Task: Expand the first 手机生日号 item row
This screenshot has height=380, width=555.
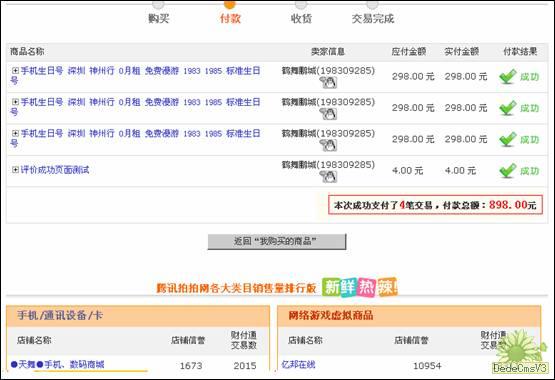Action: coord(15,71)
